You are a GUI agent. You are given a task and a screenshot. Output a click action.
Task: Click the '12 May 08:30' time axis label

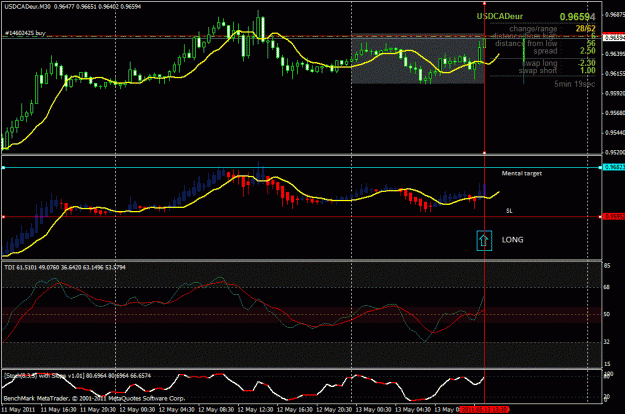click(216, 410)
